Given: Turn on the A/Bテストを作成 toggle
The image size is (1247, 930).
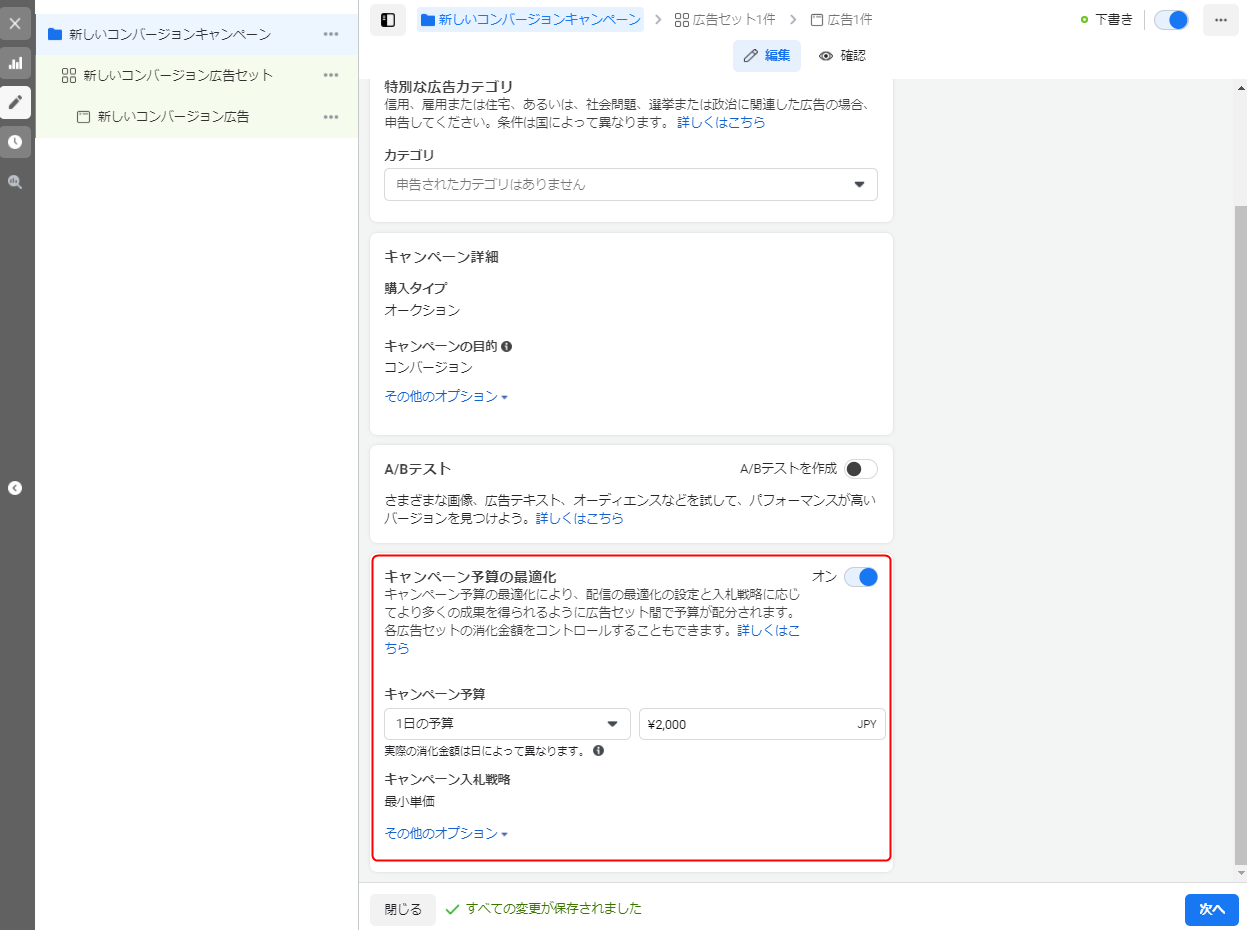Looking at the screenshot, I should [860, 469].
